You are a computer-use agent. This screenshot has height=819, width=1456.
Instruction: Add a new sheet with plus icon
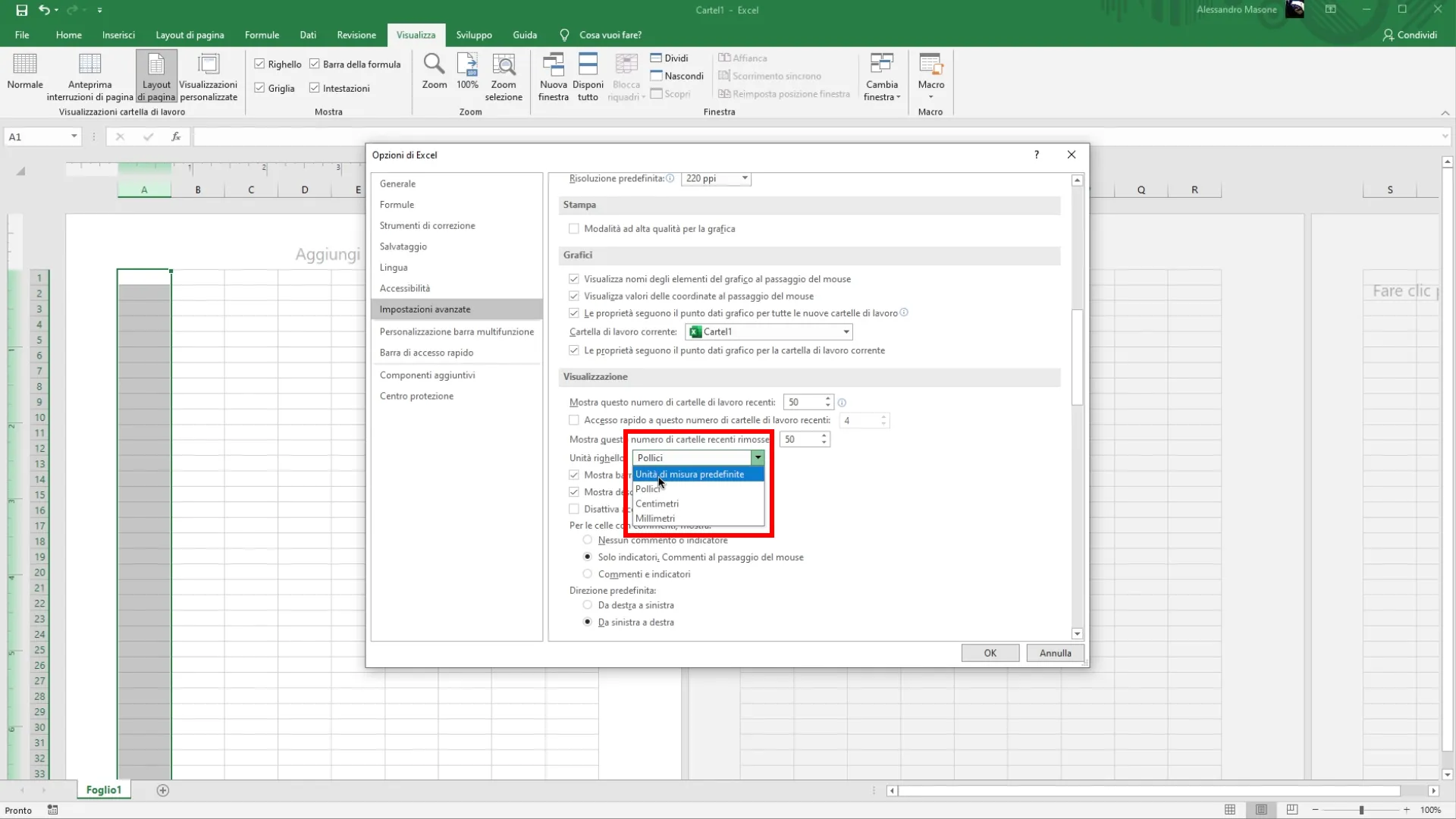pos(163,790)
